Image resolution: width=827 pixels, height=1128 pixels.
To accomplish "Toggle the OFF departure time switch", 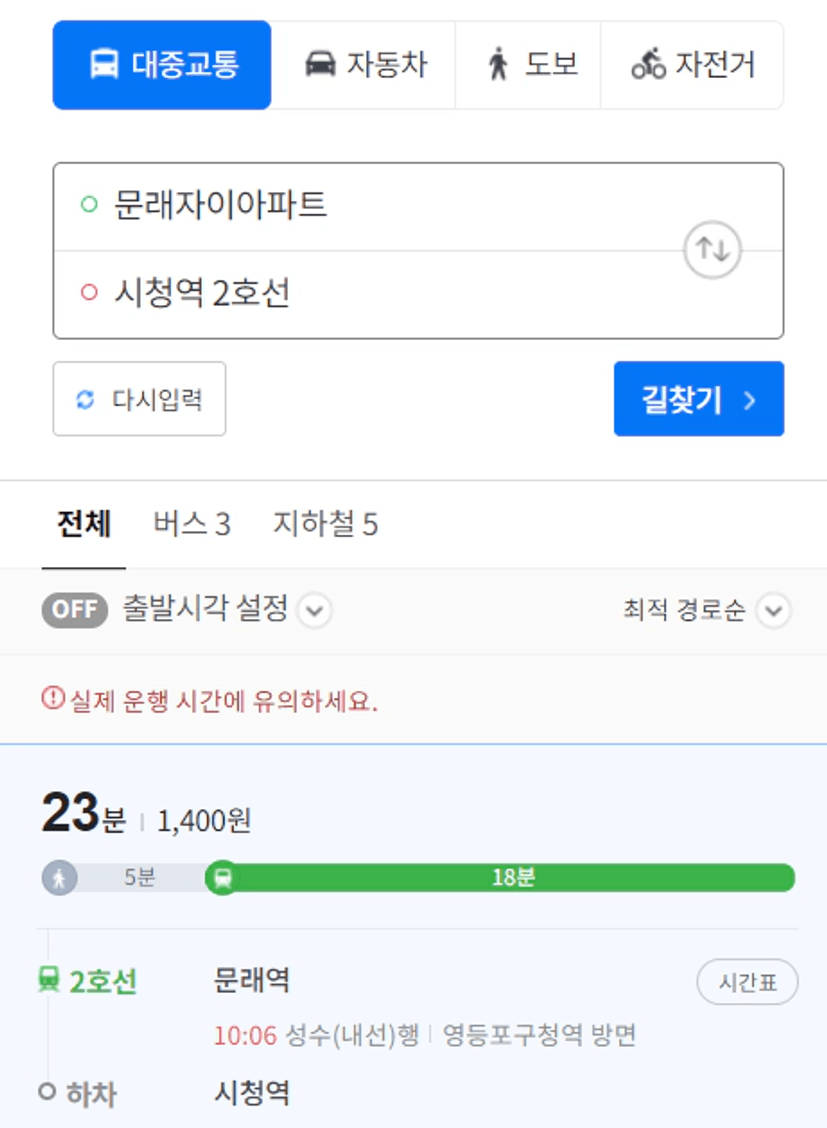I will coord(75,610).
